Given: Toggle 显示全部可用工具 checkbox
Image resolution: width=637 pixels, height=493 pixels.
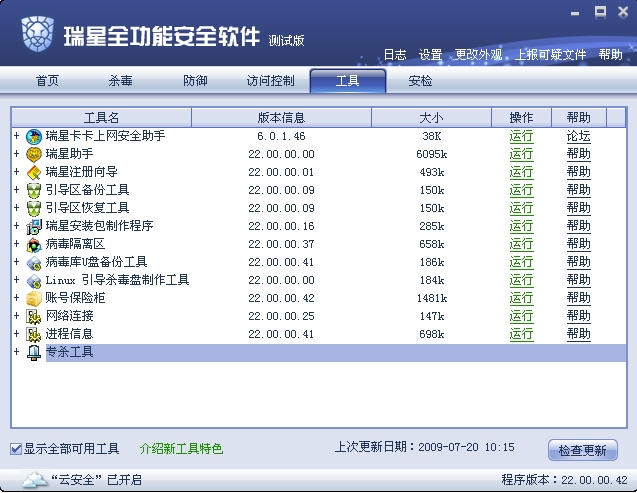Looking at the screenshot, I should (x=16, y=449).
